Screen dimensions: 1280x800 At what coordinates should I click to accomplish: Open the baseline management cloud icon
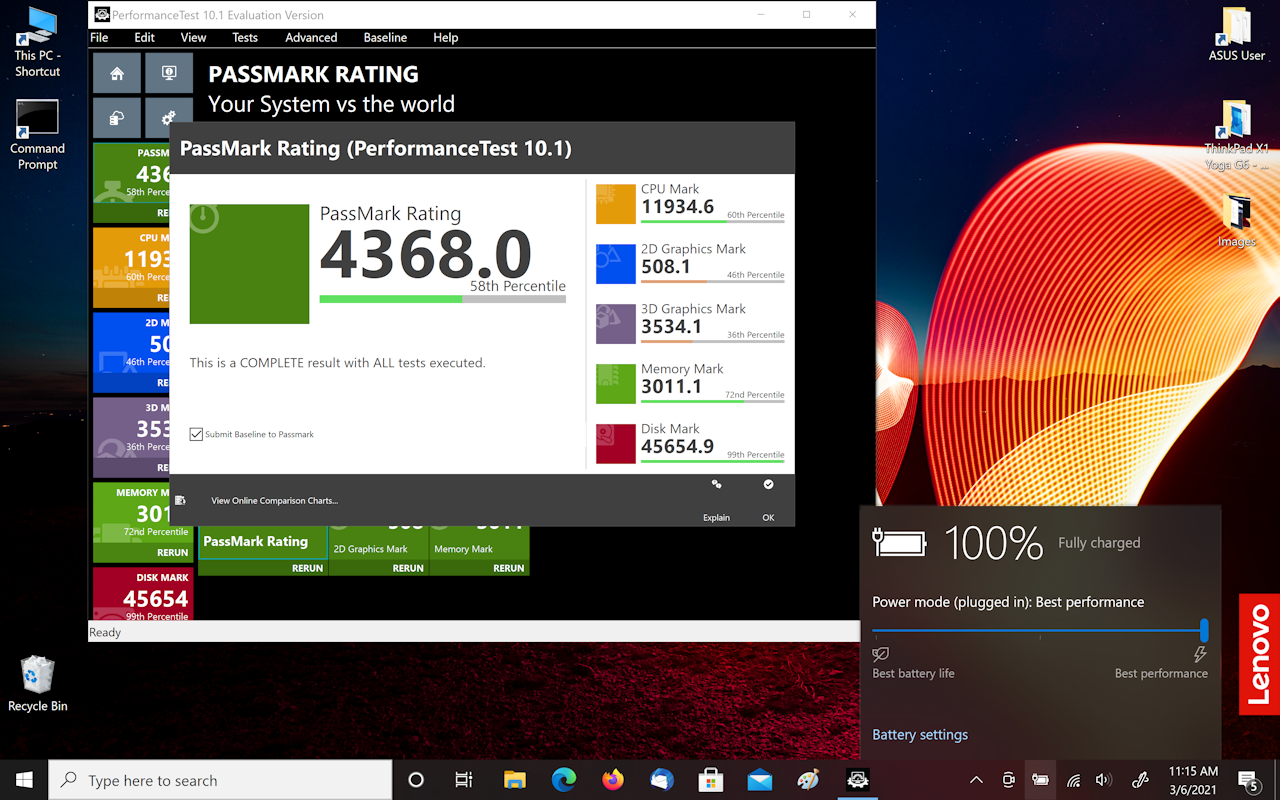[117, 119]
